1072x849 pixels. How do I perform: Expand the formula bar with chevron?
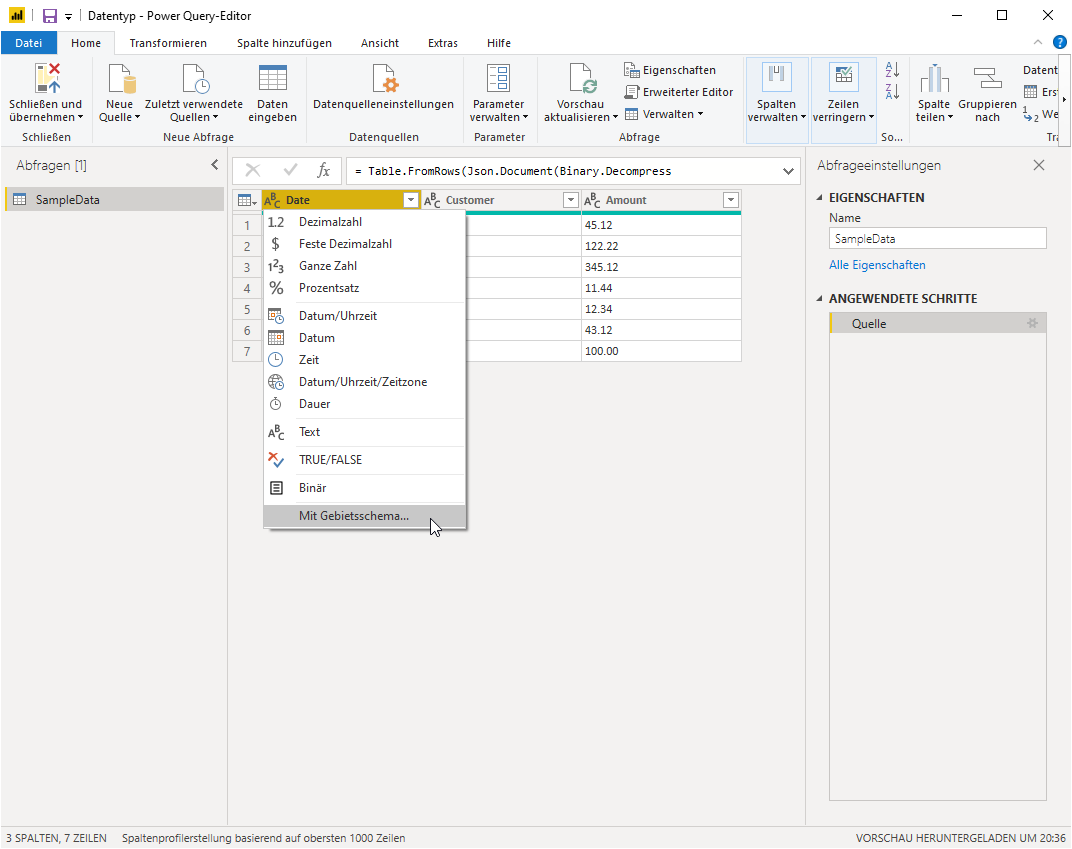tap(788, 171)
